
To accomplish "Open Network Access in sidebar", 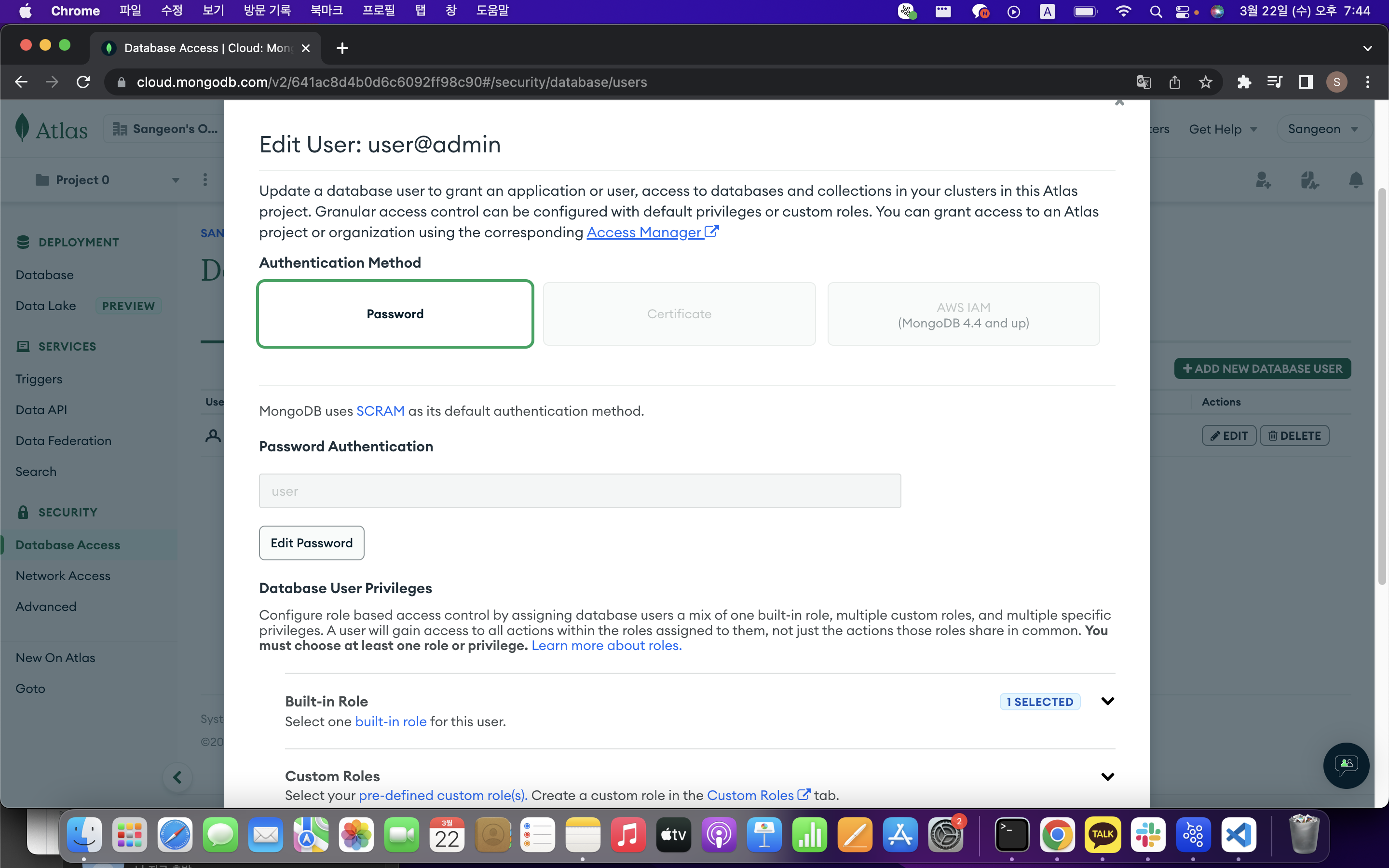I will point(63,576).
